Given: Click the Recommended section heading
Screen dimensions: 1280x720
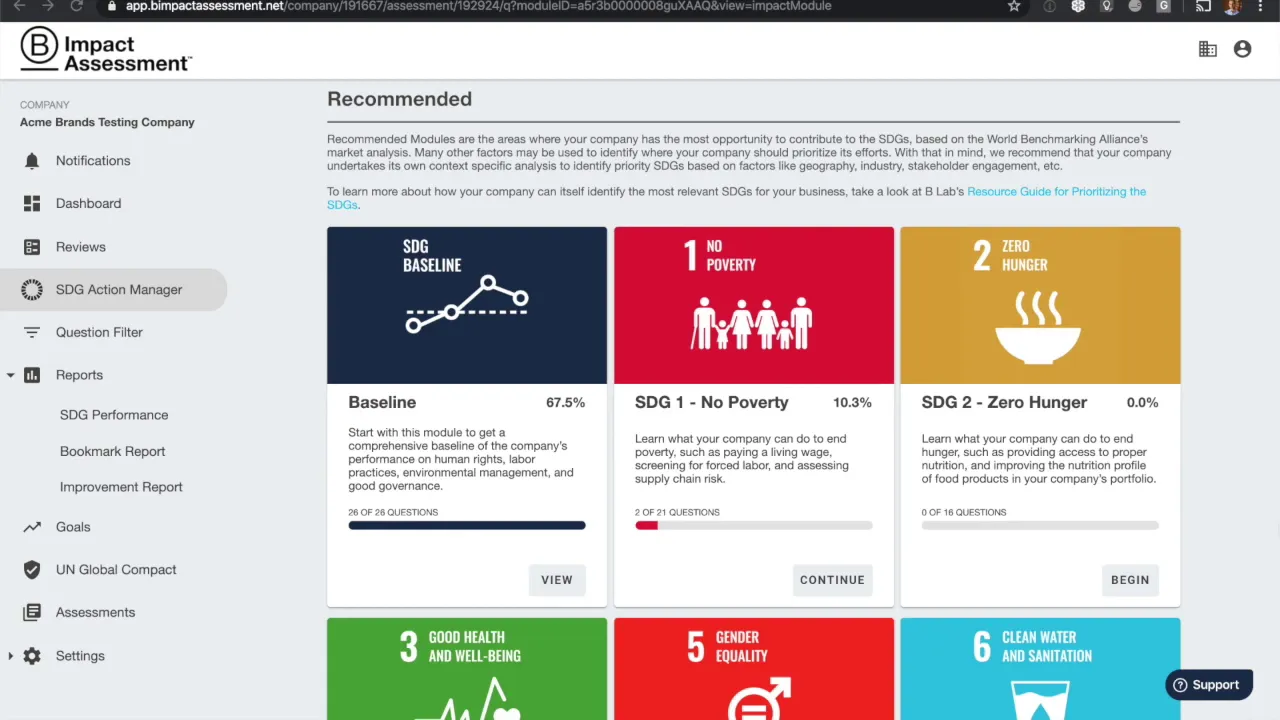Looking at the screenshot, I should 399,99.
